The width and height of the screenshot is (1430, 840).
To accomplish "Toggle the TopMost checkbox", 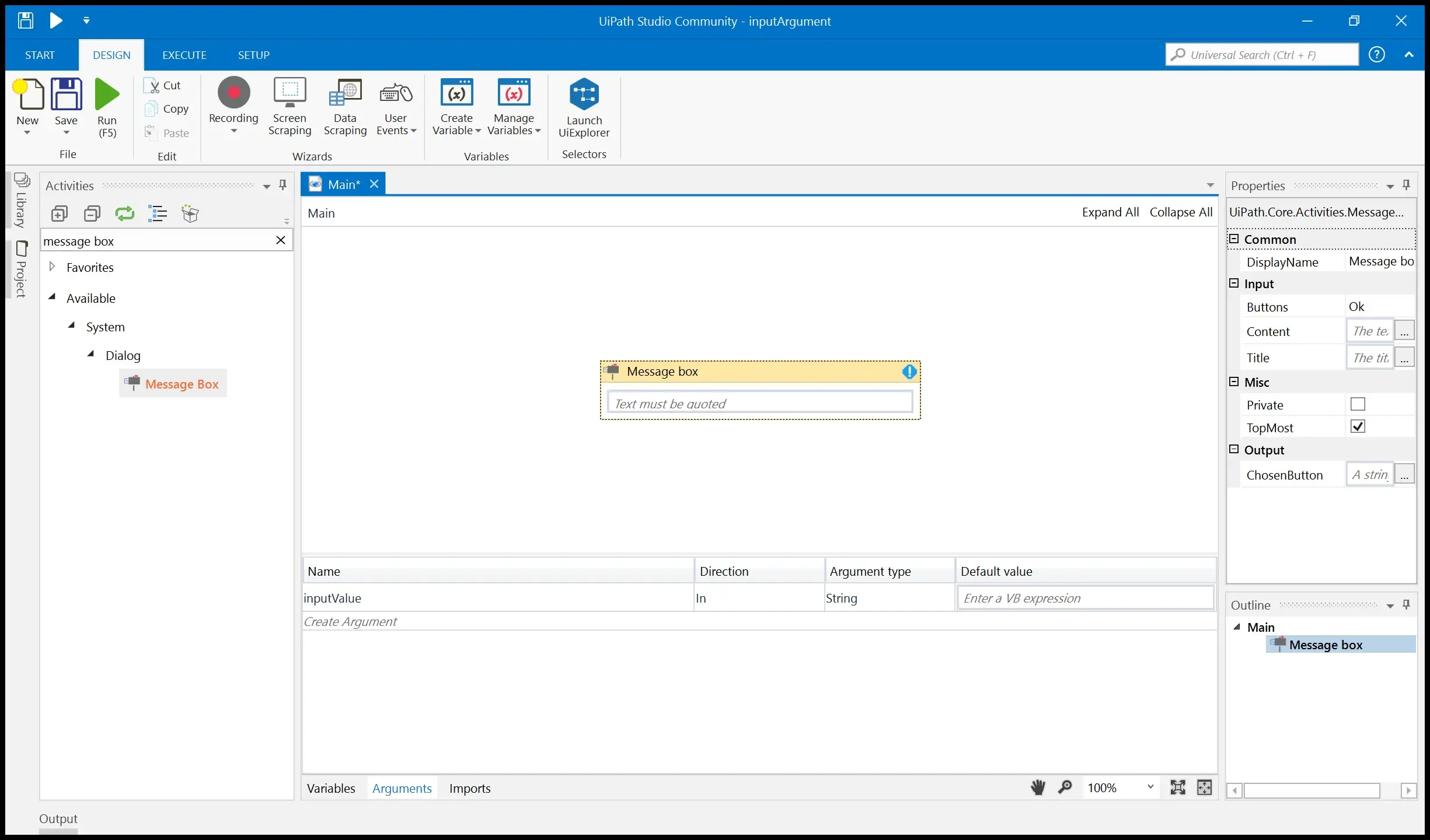I will (1358, 427).
